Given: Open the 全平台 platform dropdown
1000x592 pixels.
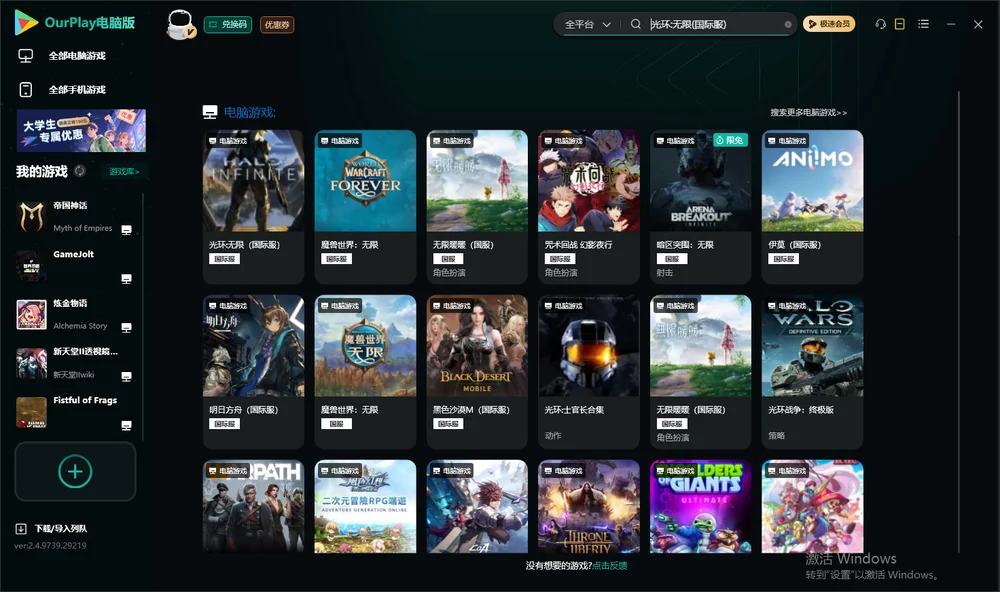Looking at the screenshot, I should pyautogui.click(x=587, y=24).
